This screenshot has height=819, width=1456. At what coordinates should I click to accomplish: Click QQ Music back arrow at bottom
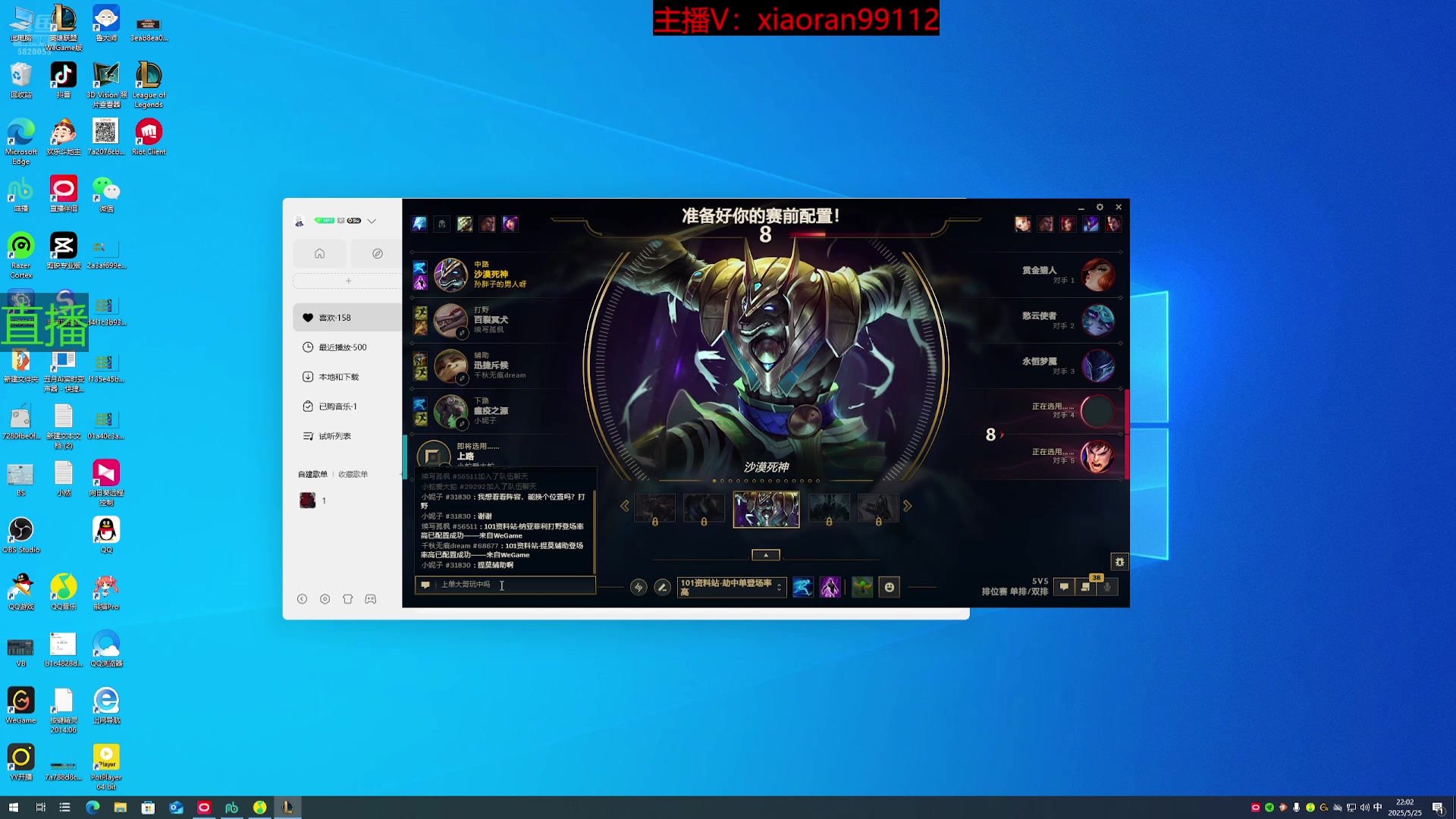(x=302, y=599)
